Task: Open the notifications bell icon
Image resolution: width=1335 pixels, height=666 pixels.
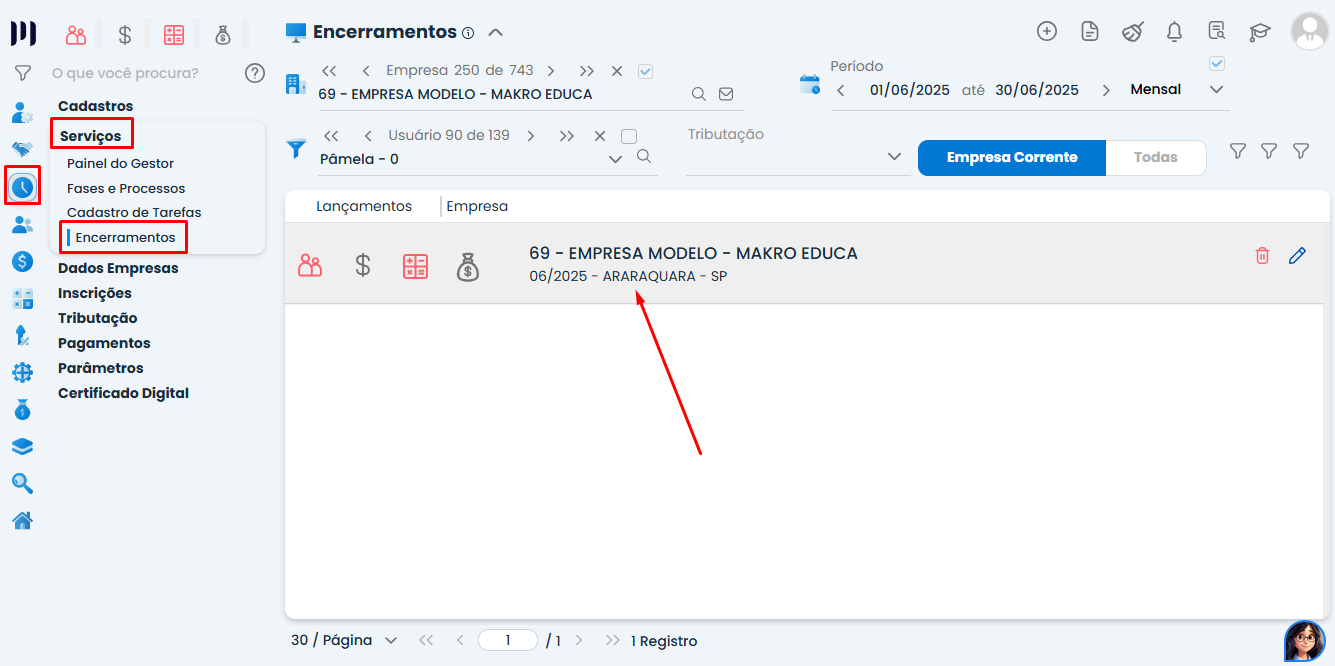Action: [x=1175, y=32]
